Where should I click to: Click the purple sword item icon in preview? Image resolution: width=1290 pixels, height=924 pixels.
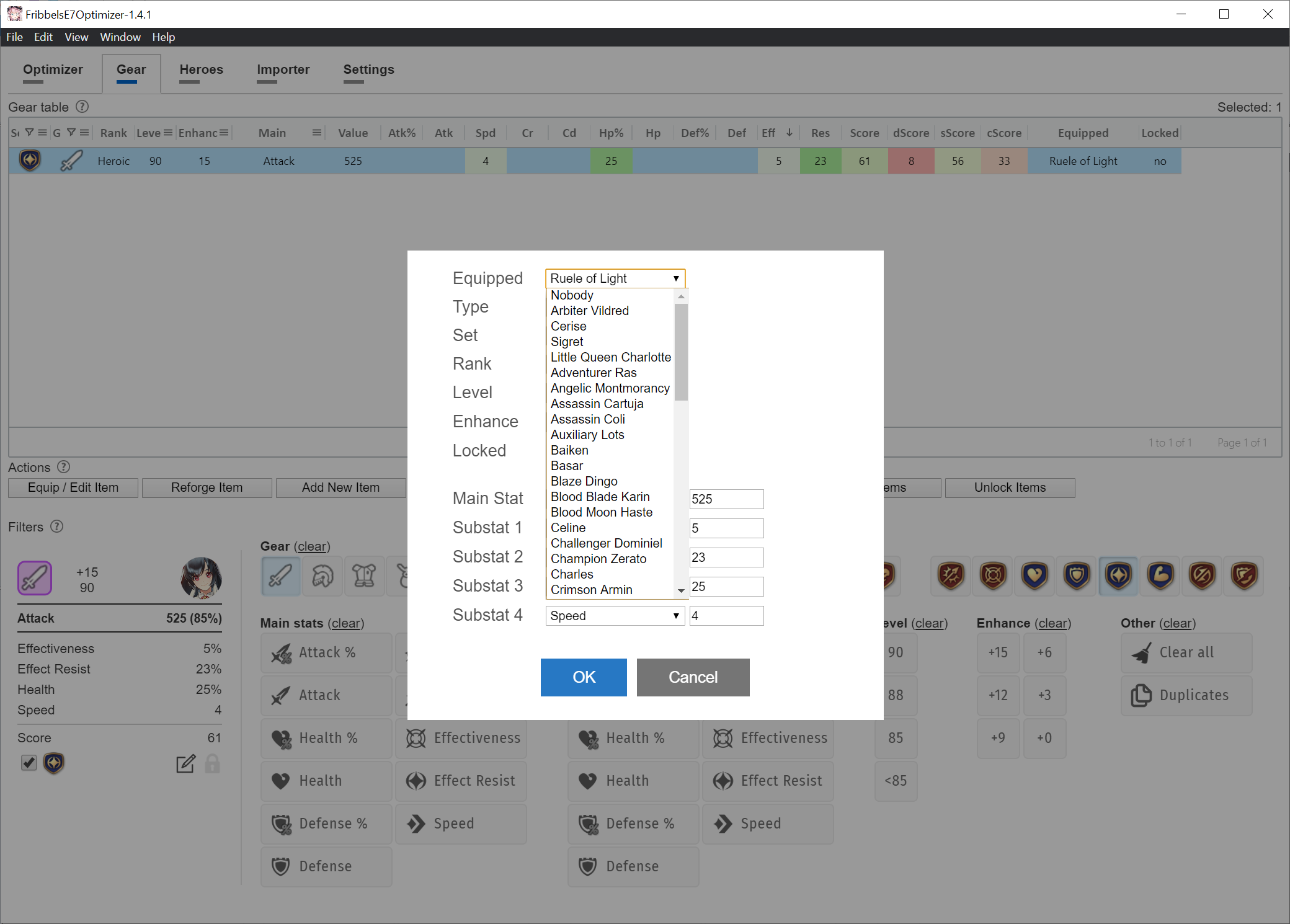[35, 578]
